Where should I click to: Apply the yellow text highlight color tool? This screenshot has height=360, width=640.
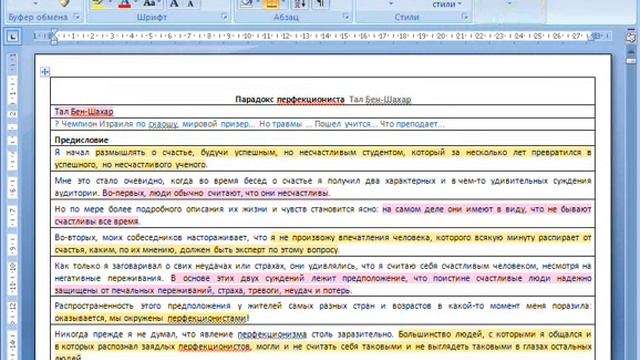97,4
